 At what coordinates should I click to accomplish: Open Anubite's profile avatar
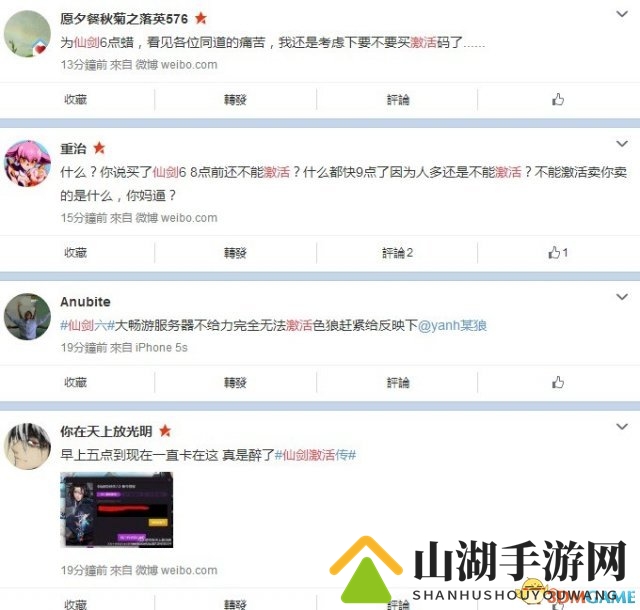coord(27,316)
